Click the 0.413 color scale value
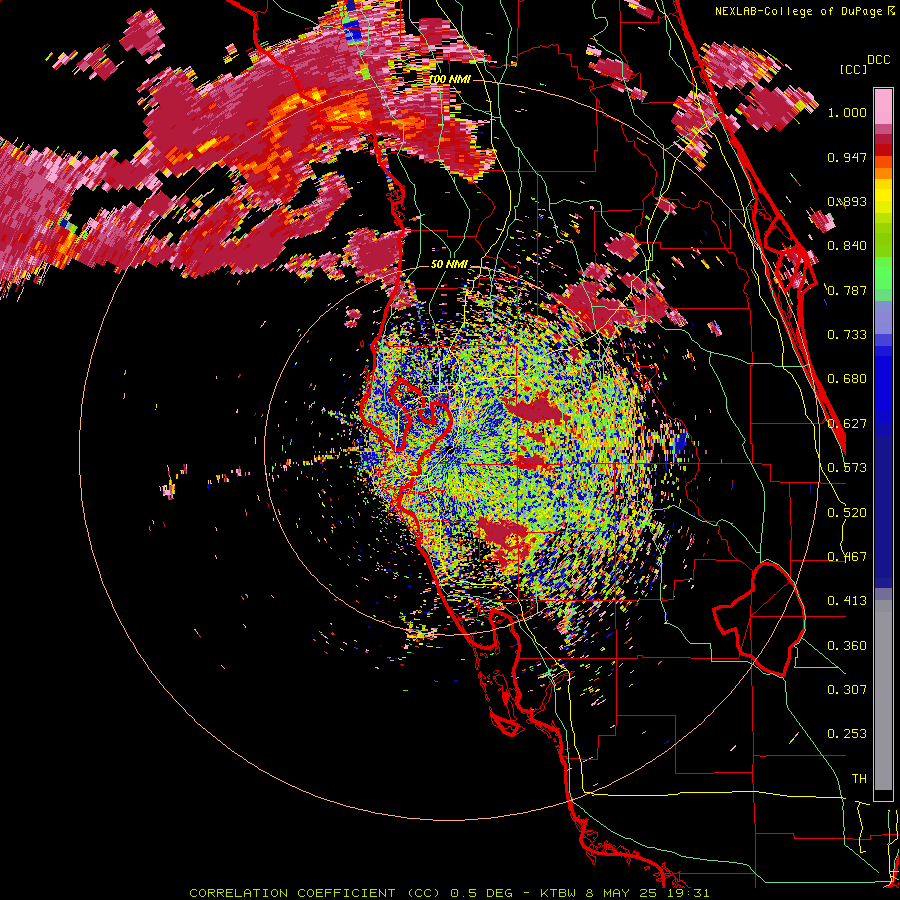This screenshot has width=900, height=900. pyautogui.click(x=847, y=601)
